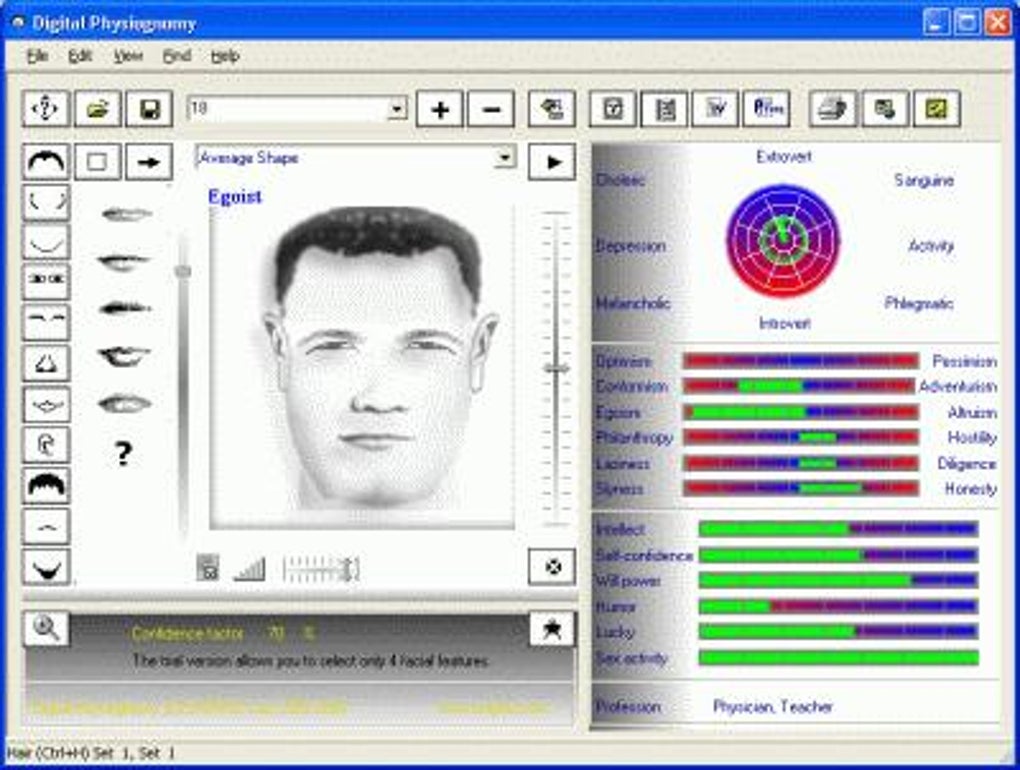
Task: Expand the Average Shape dropdown arrow
Action: (x=504, y=158)
